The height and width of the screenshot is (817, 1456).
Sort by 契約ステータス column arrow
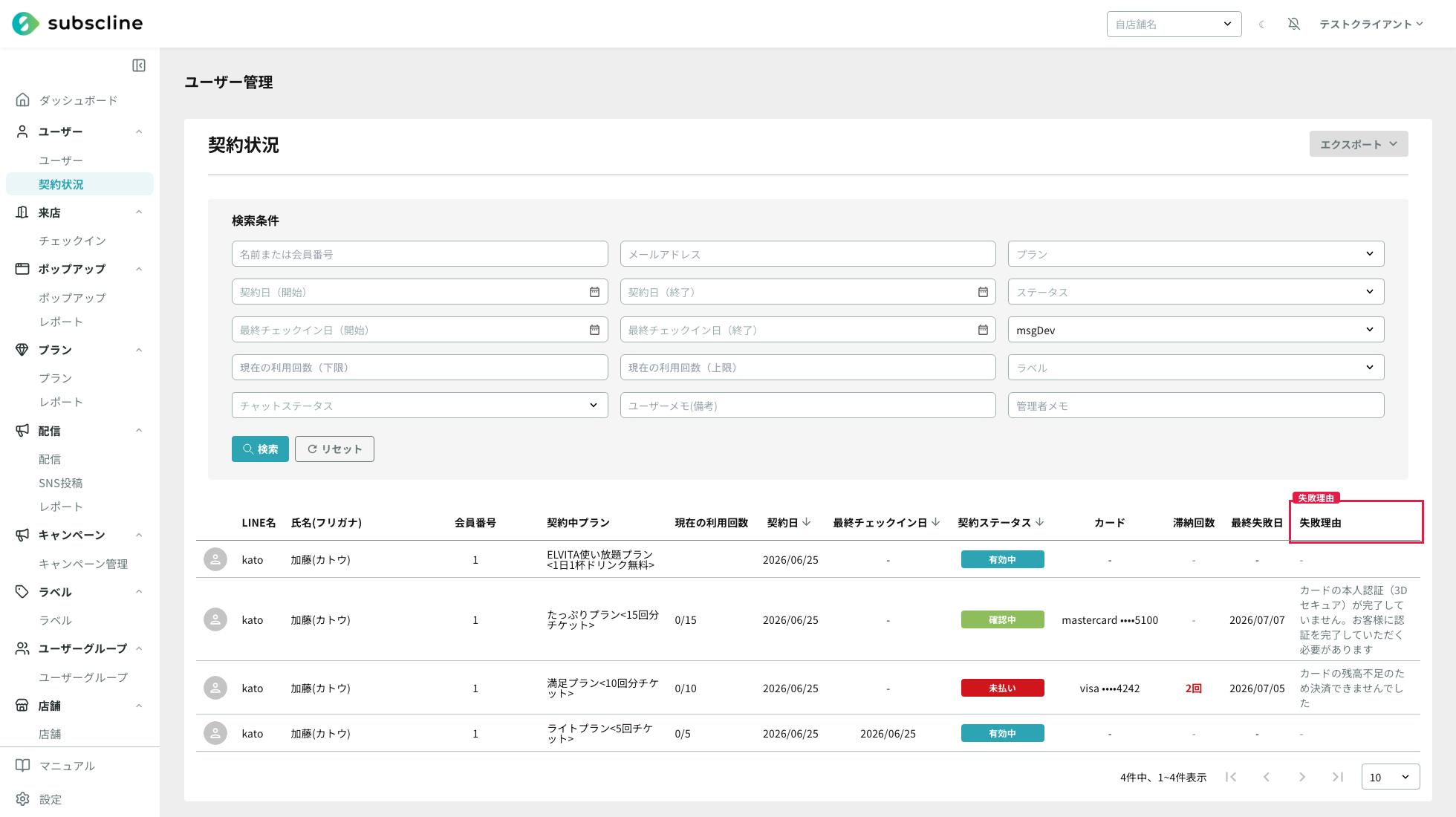[x=1040, y=522]
